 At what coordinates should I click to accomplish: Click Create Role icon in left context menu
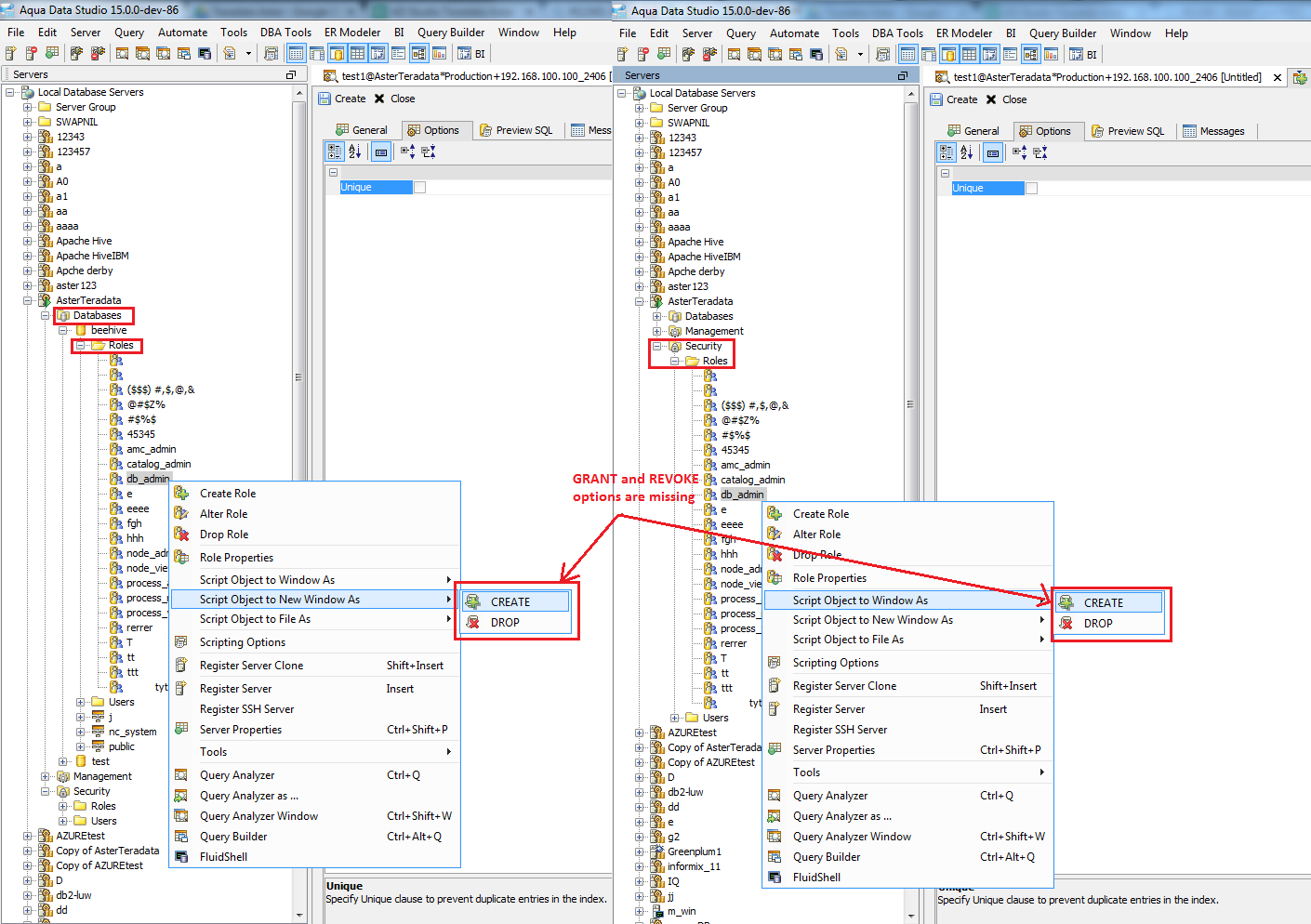coord(181,494)
